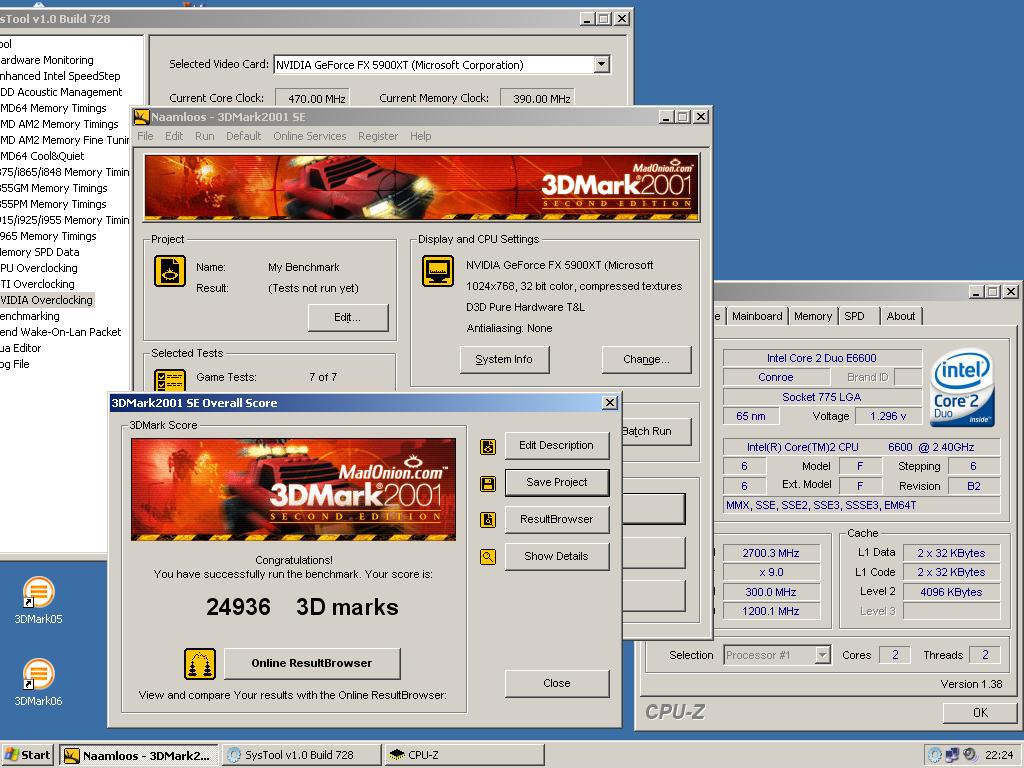
Task: Select Hardware Monitoring in SysTool tree
Action: click(46, 60)
